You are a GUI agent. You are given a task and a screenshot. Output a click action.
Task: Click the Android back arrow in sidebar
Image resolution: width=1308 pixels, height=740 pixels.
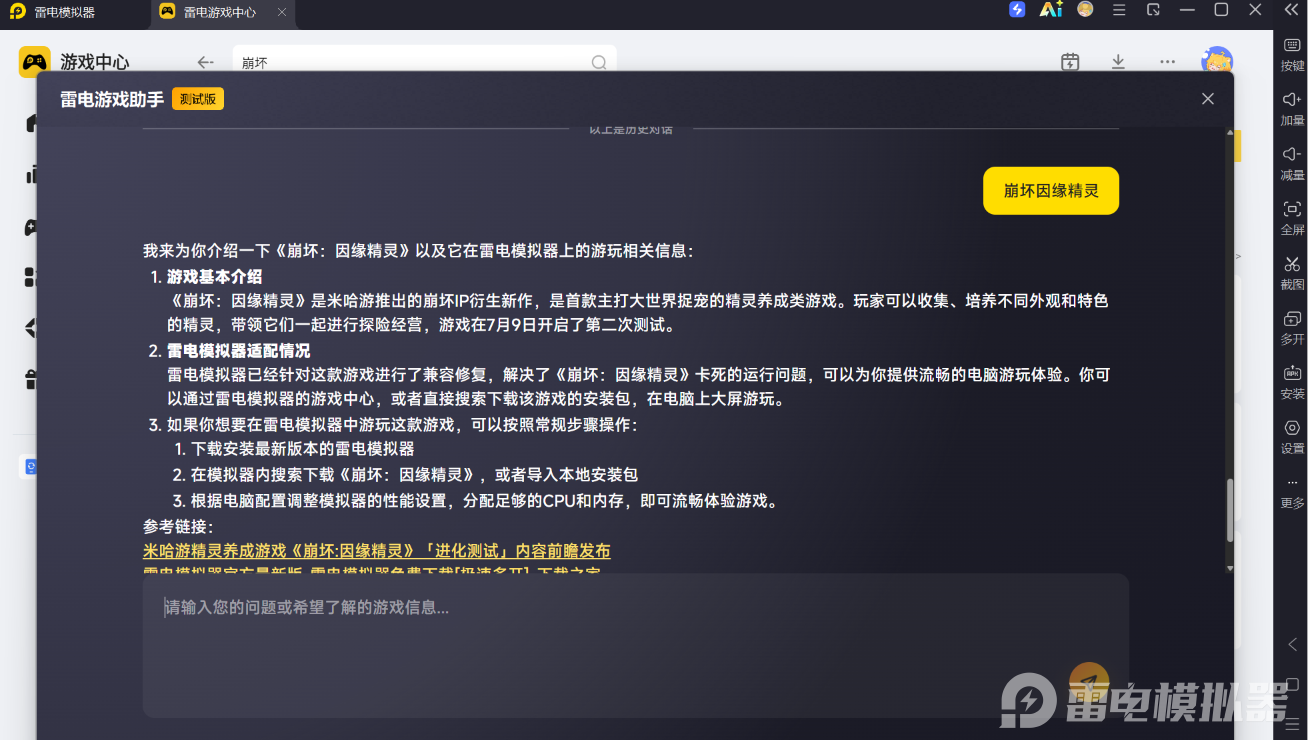tap(1292, 645)
